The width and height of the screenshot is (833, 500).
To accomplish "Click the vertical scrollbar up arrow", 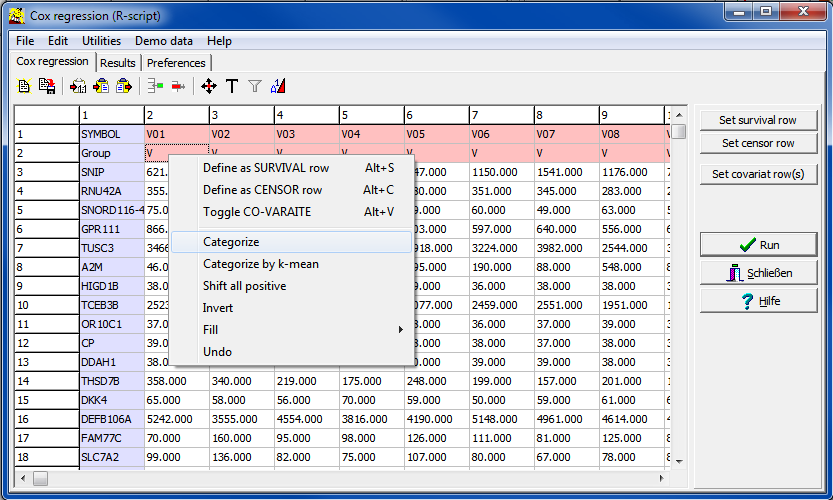I will pos(678,115).
